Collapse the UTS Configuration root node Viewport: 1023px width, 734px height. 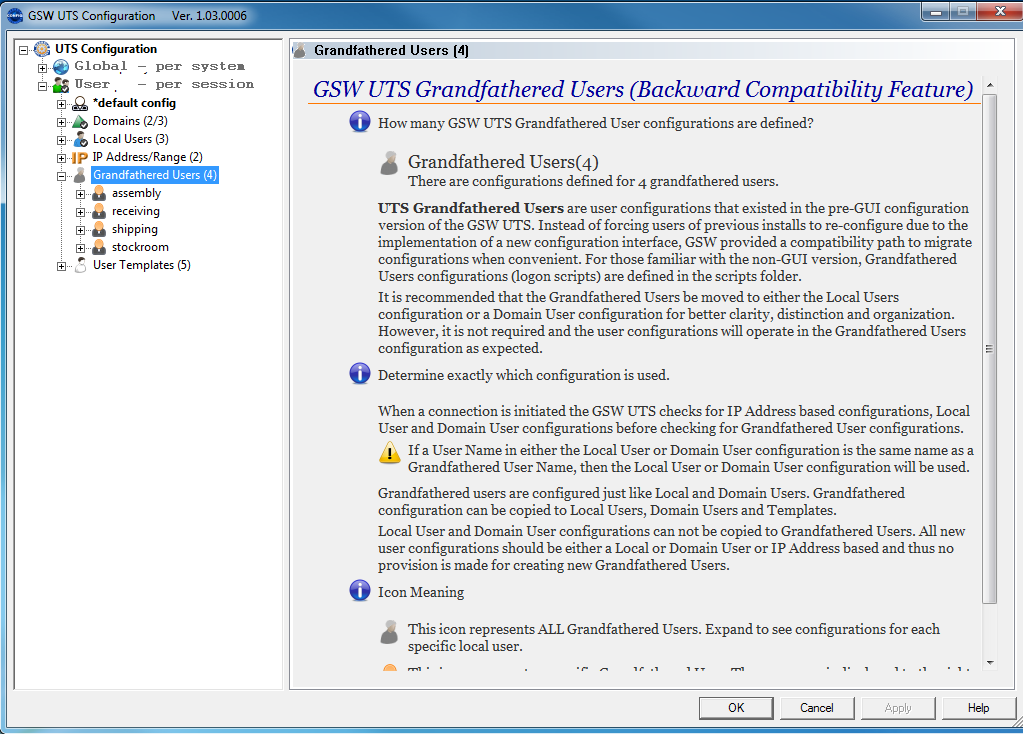pos(23,50)
